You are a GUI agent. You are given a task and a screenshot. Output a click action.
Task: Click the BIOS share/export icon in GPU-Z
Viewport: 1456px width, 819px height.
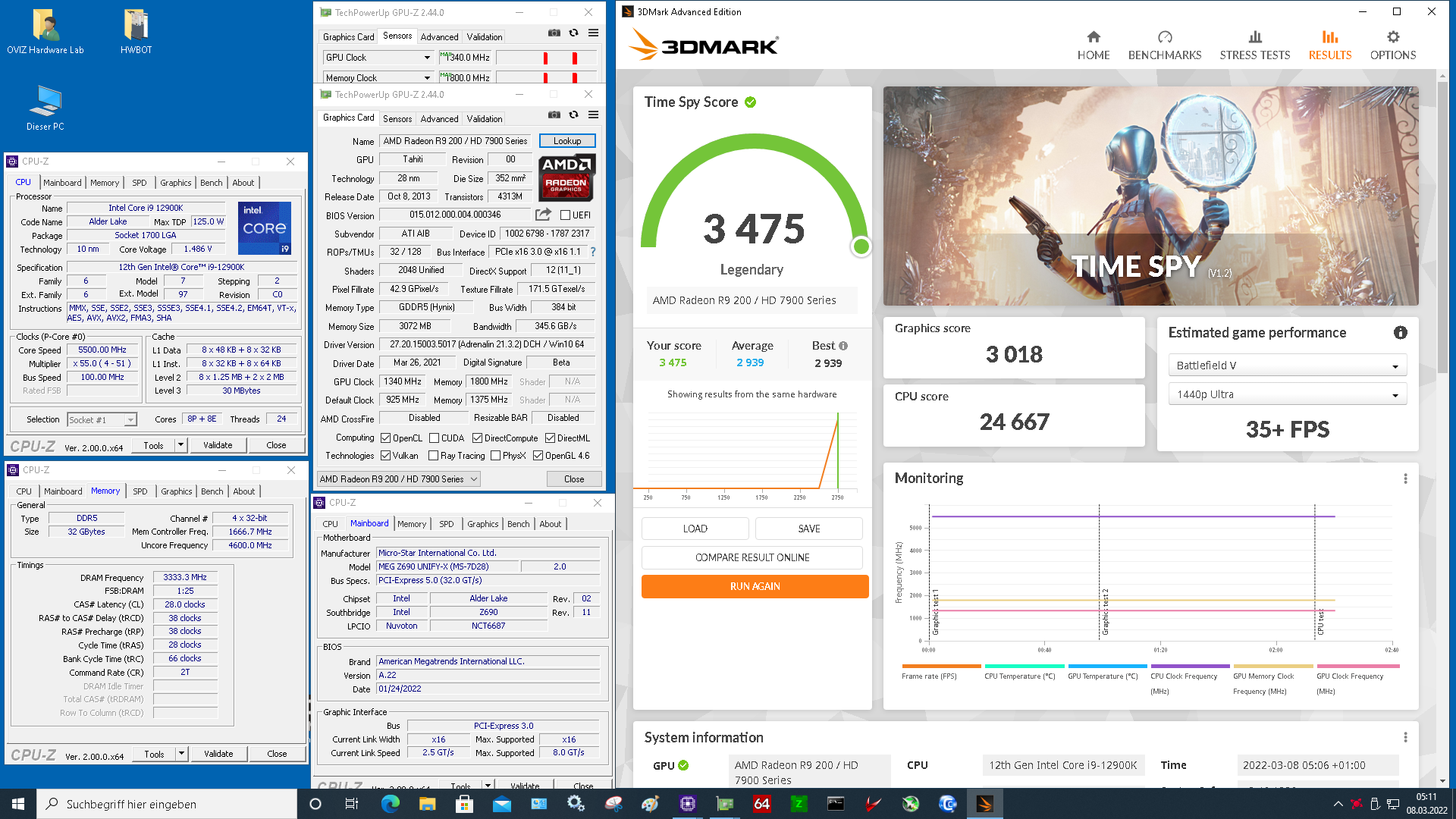click(543, 215)
